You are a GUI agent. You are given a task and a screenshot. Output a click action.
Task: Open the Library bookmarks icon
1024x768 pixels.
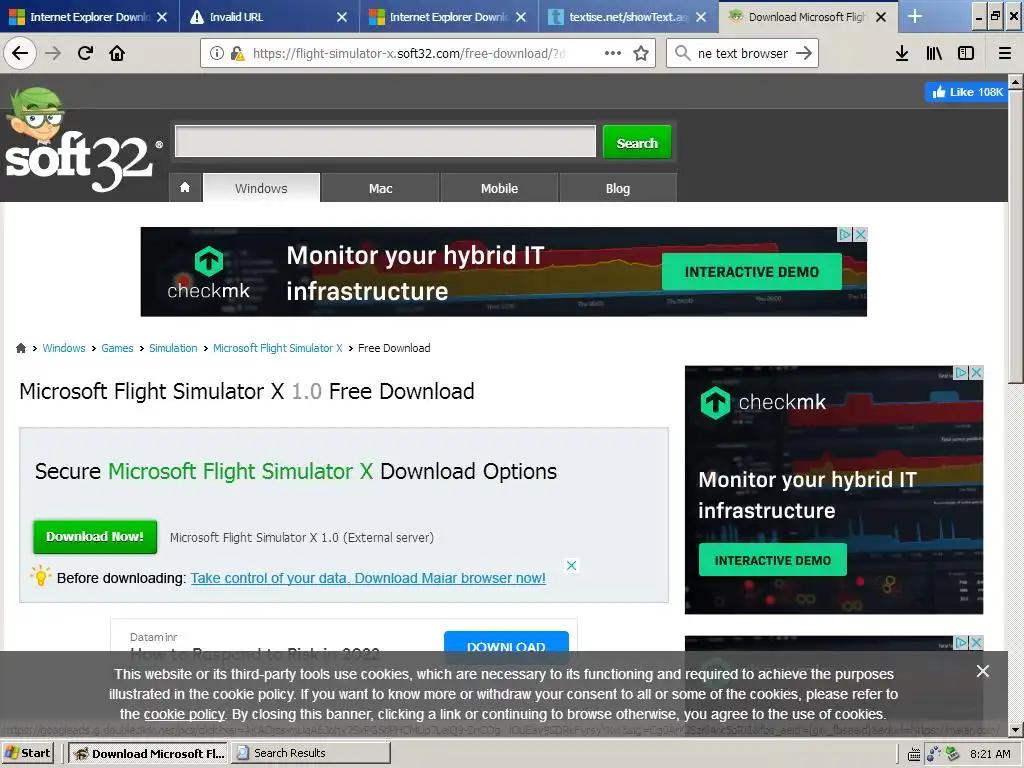click(934, 54)
